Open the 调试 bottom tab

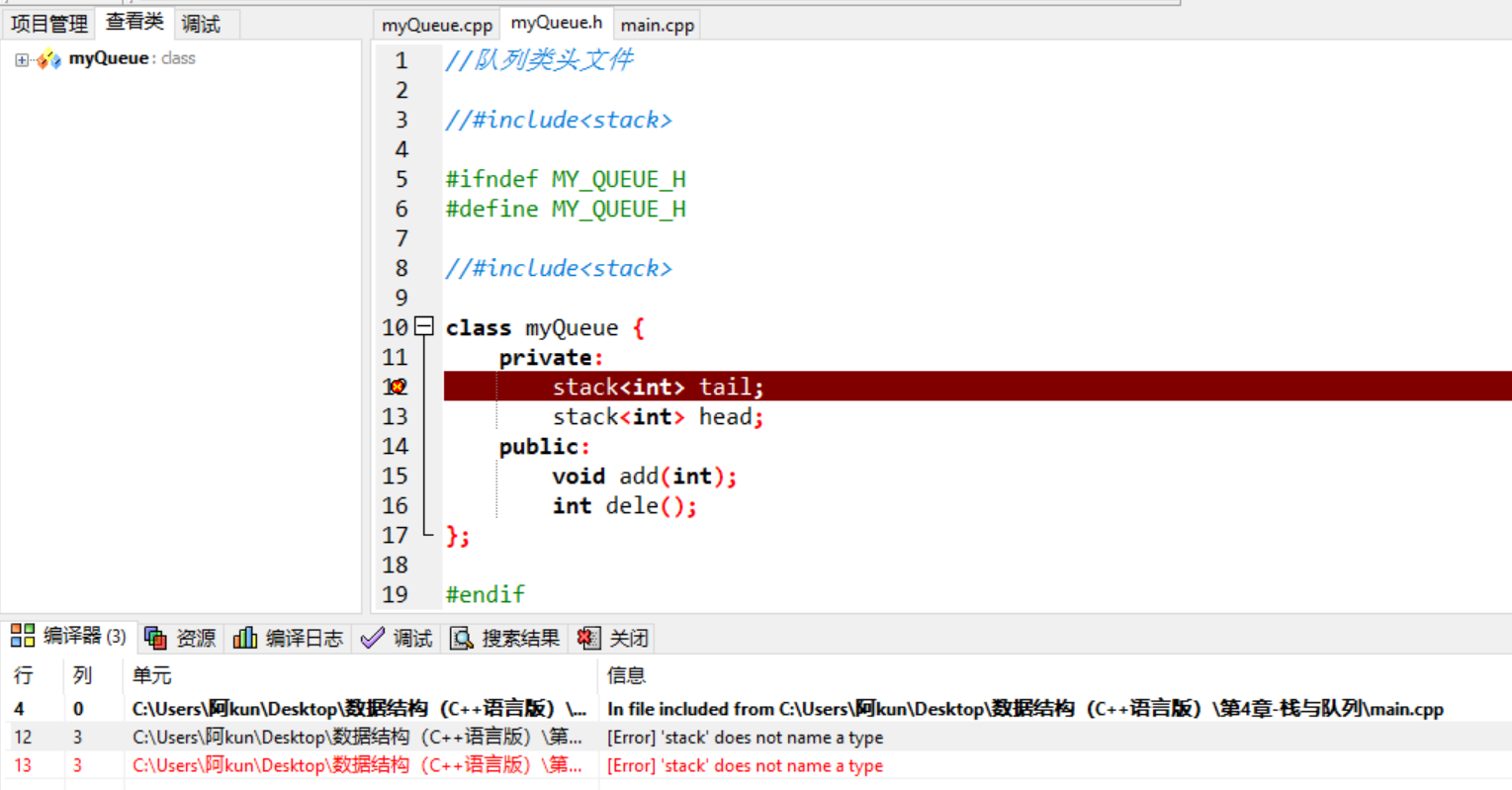[397, 638]
